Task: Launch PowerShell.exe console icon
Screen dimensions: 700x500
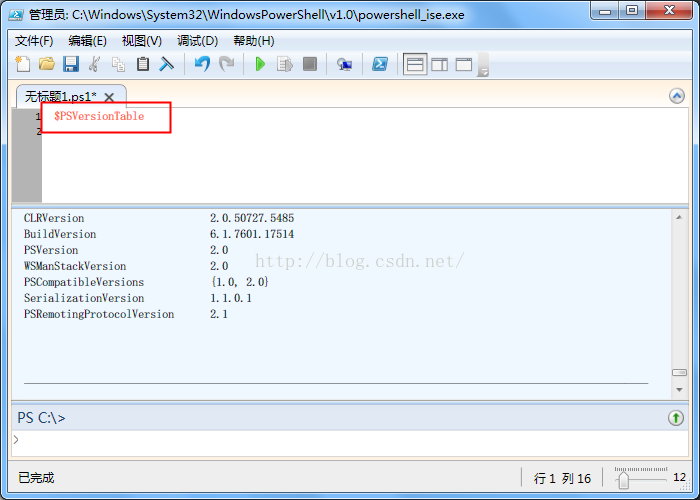Action: 380,64
